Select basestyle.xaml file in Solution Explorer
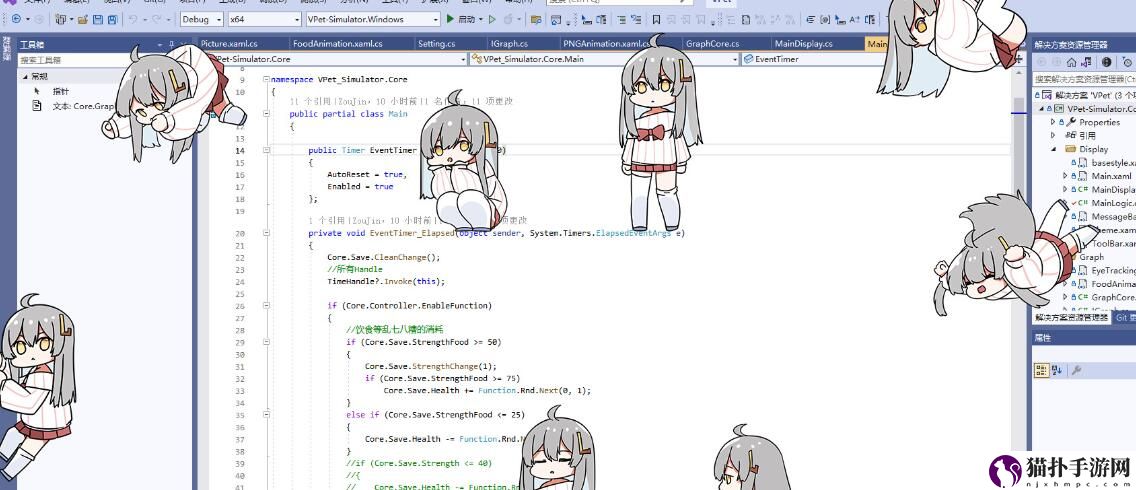 (x=1114, y=162)
